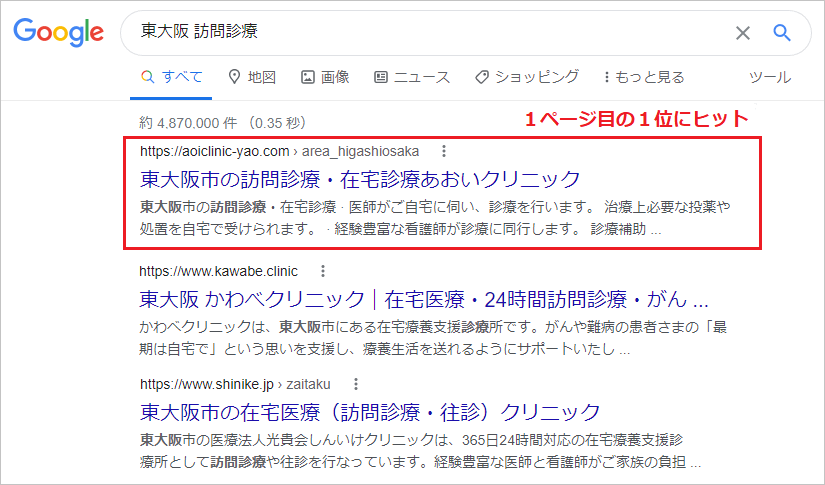The image size is (825, 485).
Task: Click the www.shinike.jp › zaitaku URL
Action: pyautogui.click(x=235, y=384)
